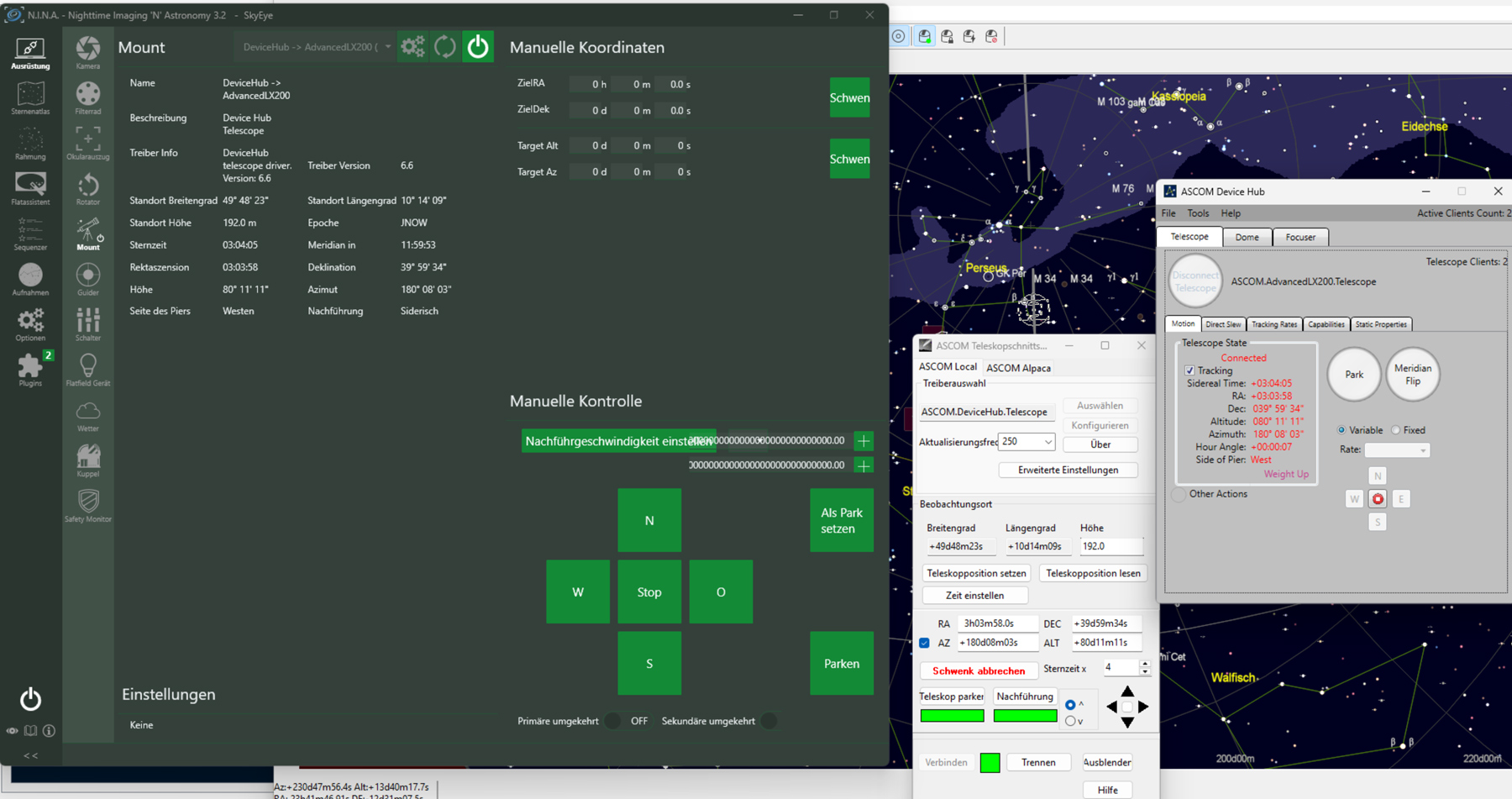Switch to the ASCOM Alpaca tab
This screenshot has width=1512, height=799.
(x=1018, y=368)
